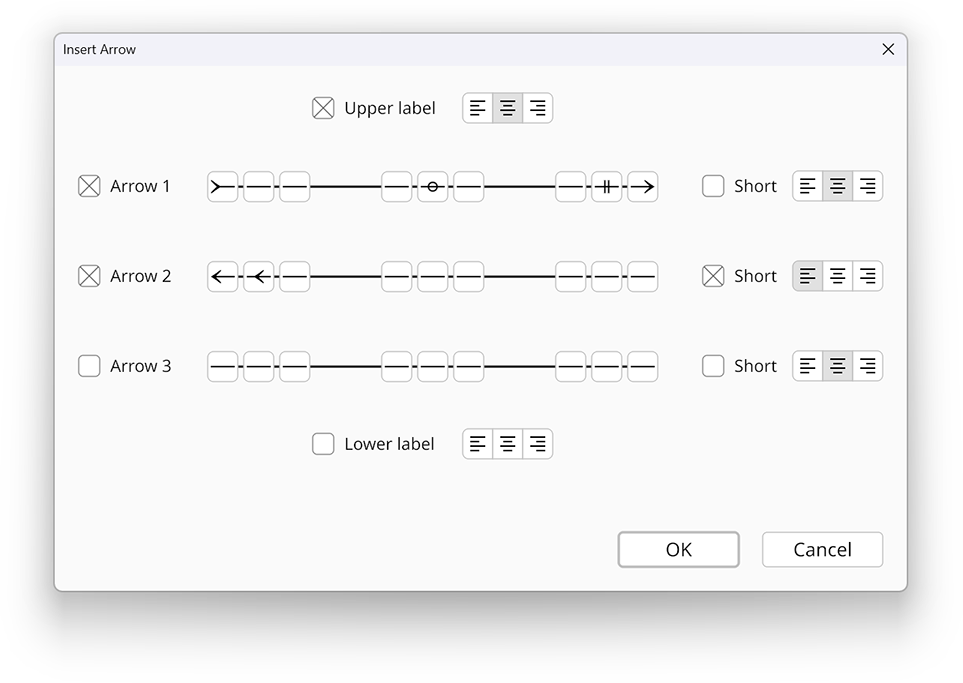Select the crossed double-bar icon near Arrow 1's end
Screen dimensions: 963x683
(607, 186)
